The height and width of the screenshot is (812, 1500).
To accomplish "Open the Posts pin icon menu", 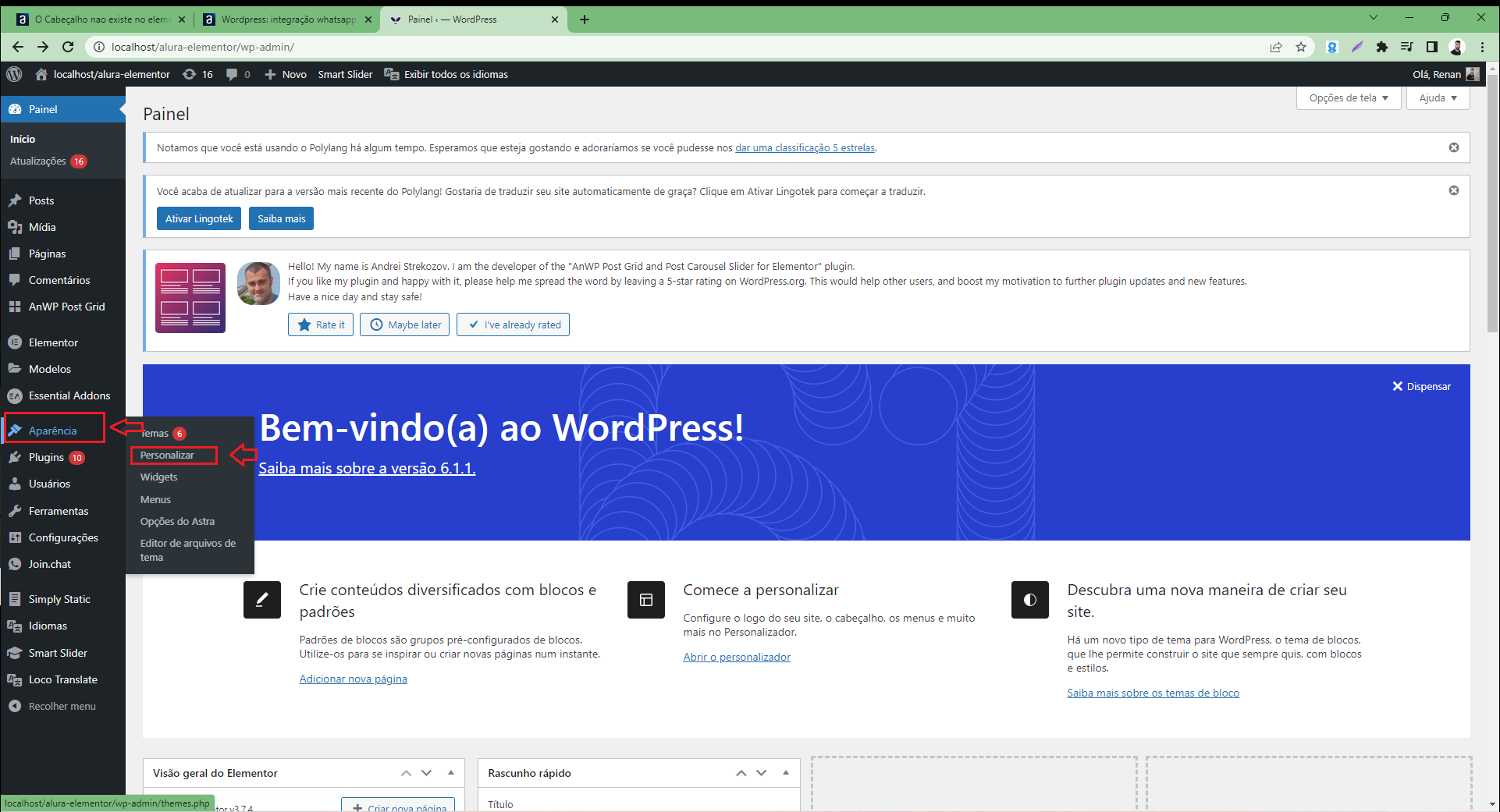I will point(15,200).
